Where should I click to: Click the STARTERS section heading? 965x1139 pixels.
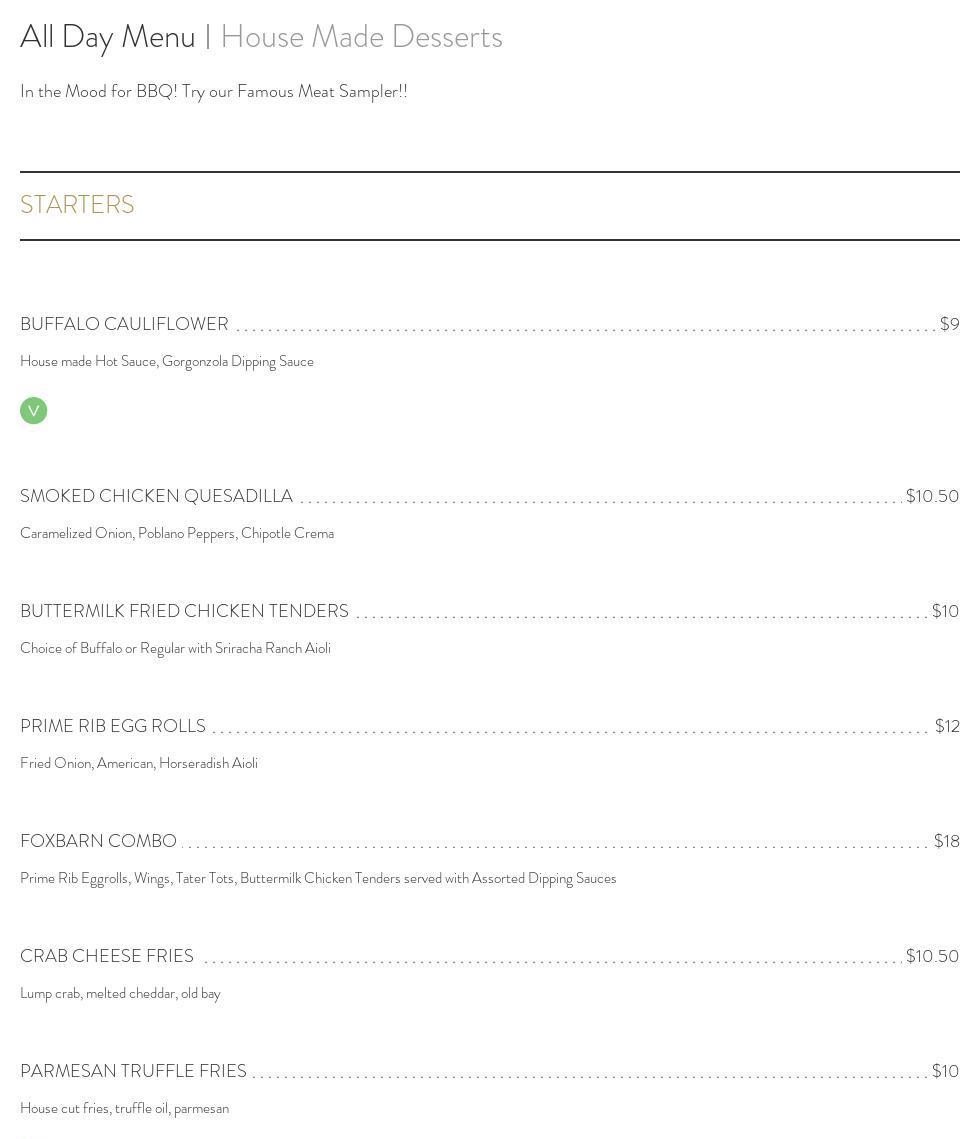tap(77, 204)
